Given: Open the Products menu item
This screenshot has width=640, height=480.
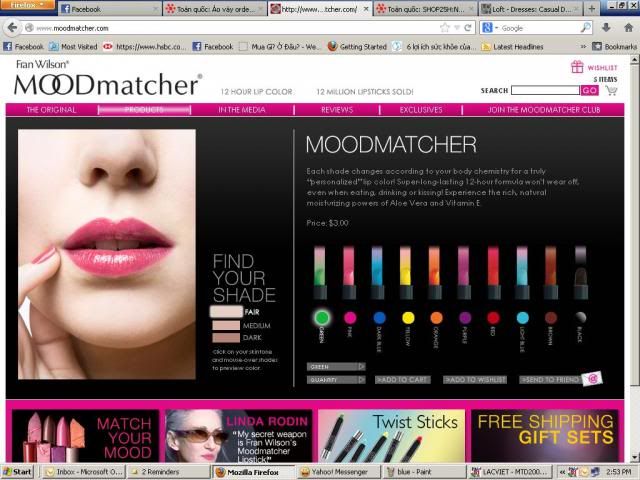Looking at the screenshot, I should [x=144, y=109].
